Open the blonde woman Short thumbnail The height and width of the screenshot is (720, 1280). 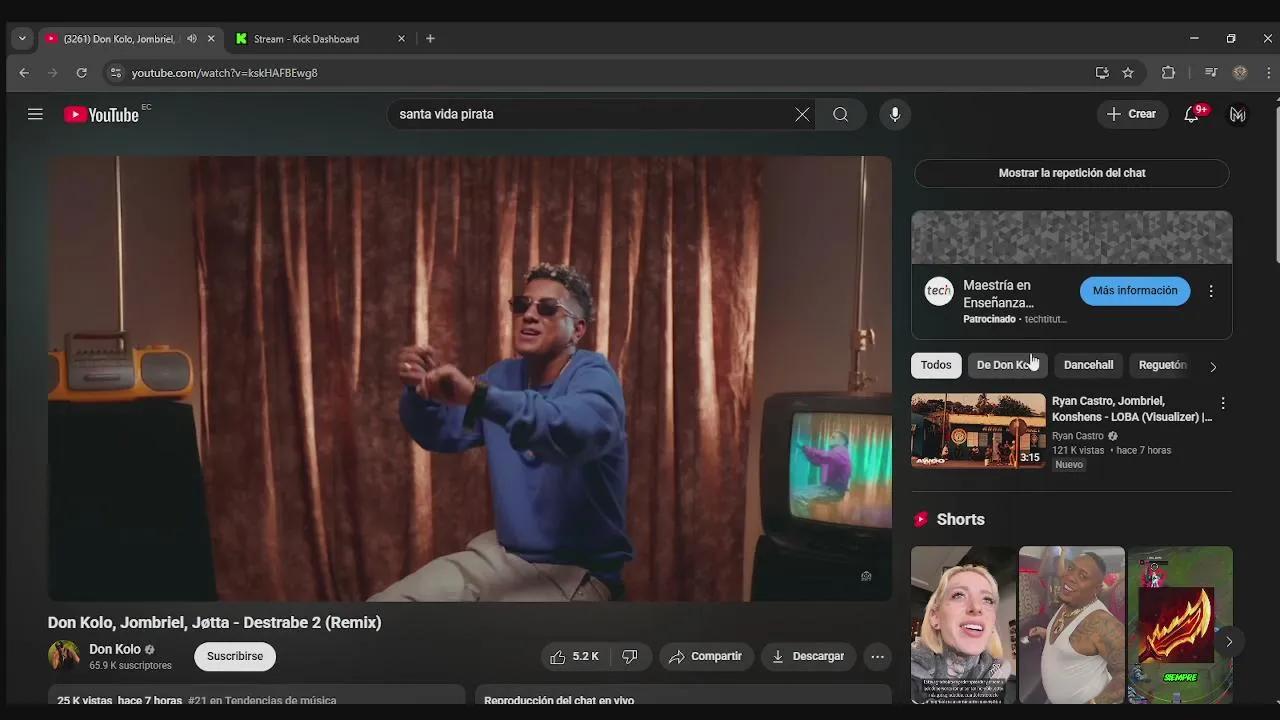click(x=963, y=625)
